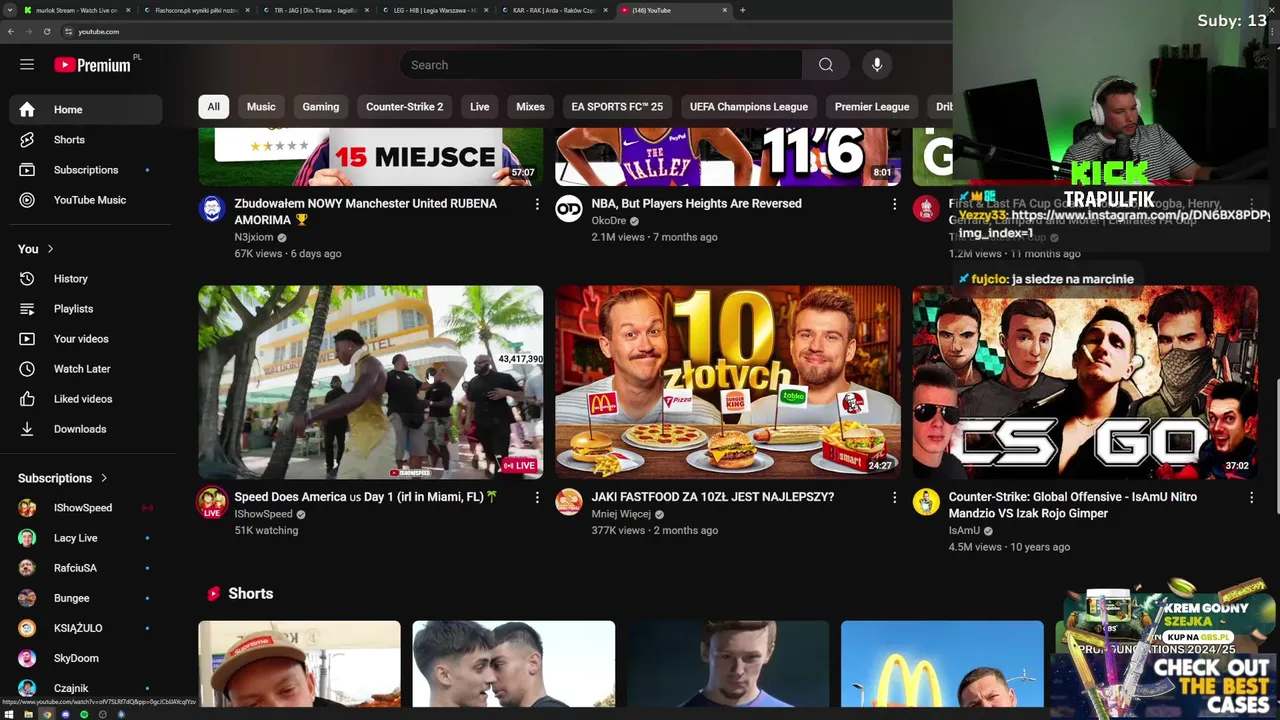Open RafciuSA subscription channel

coord(86,568)
